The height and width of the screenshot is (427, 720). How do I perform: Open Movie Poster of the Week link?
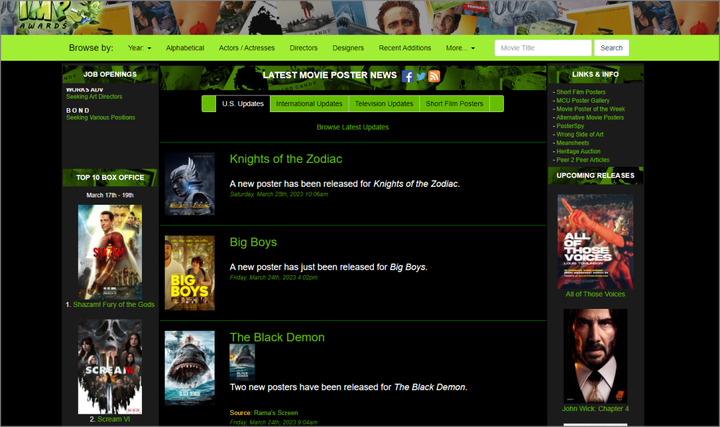tap(591, 109)
